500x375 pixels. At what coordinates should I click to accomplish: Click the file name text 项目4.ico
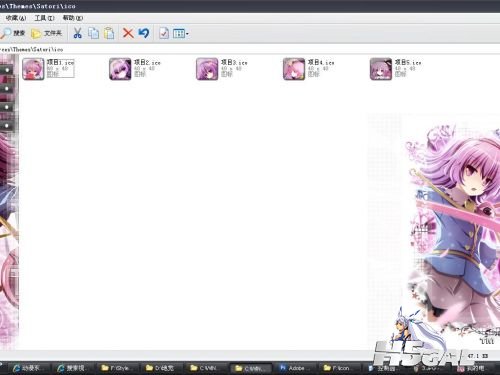click(321, 62)
